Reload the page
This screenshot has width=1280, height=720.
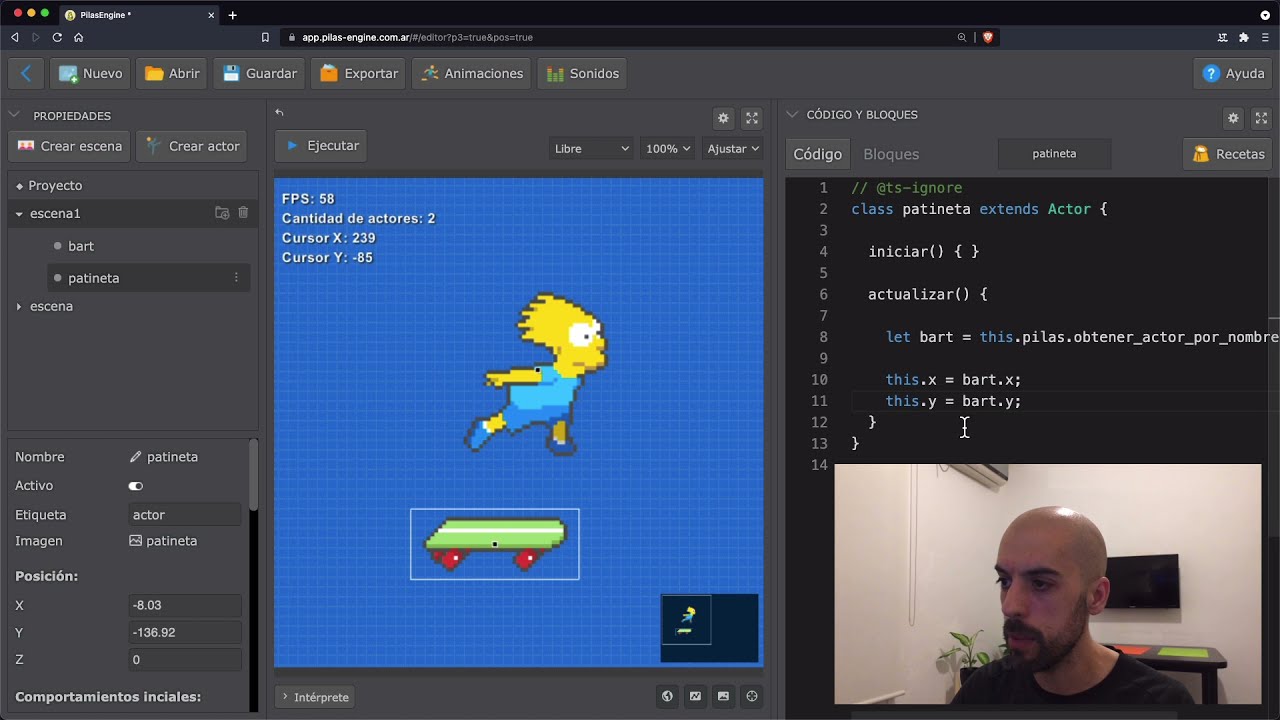[x=57, y=37]
